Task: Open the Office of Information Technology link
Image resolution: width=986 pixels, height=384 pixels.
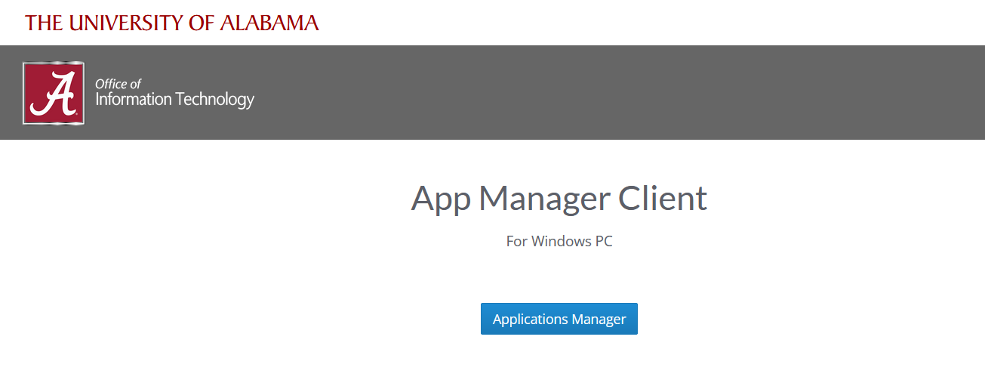Action: pos(174,93)
